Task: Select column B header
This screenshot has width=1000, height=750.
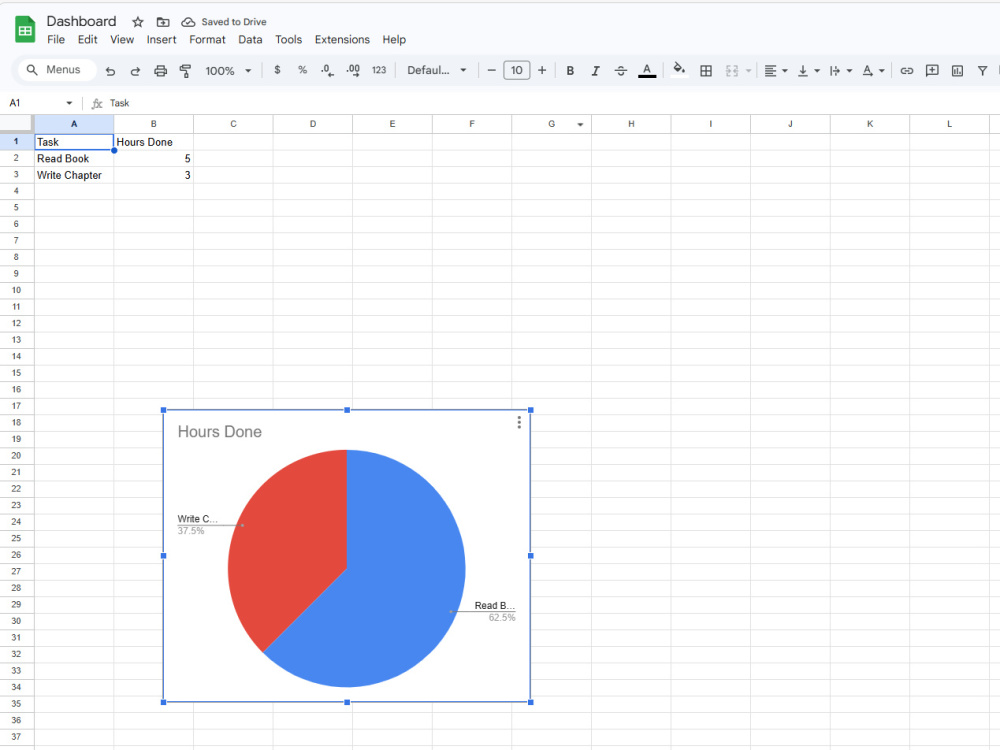Action: tap(154, 124)
